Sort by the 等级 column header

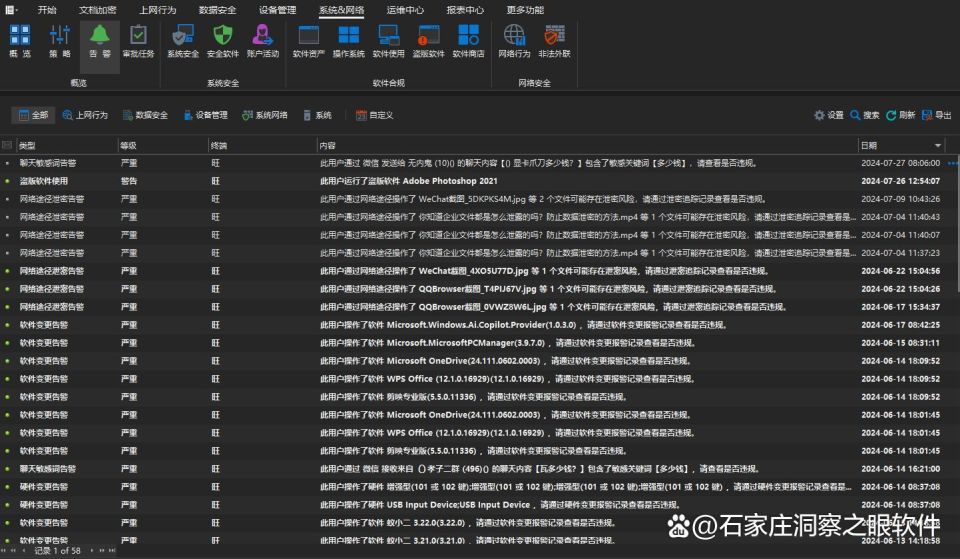(163, 146)
